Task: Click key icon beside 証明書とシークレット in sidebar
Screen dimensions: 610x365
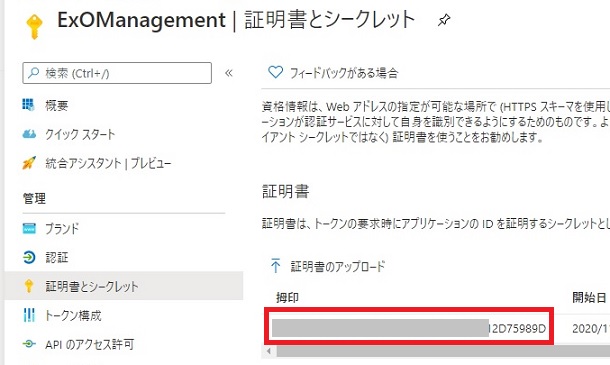Action: [x=29, y=286]
